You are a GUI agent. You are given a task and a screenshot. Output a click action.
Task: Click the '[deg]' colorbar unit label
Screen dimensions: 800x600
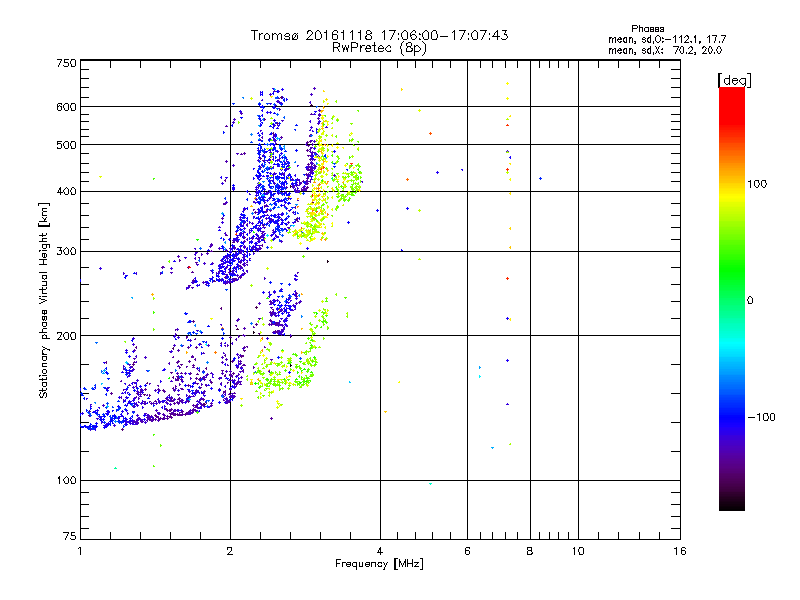coord(734,80)
